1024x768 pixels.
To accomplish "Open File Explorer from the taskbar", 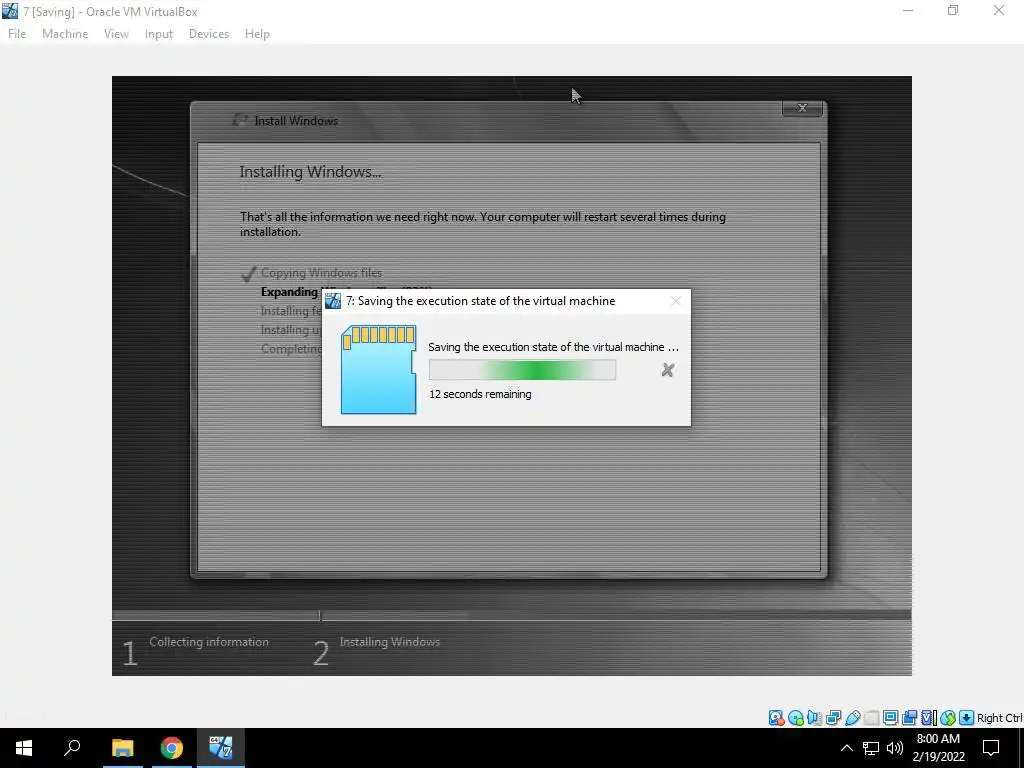I will (122, 748).
